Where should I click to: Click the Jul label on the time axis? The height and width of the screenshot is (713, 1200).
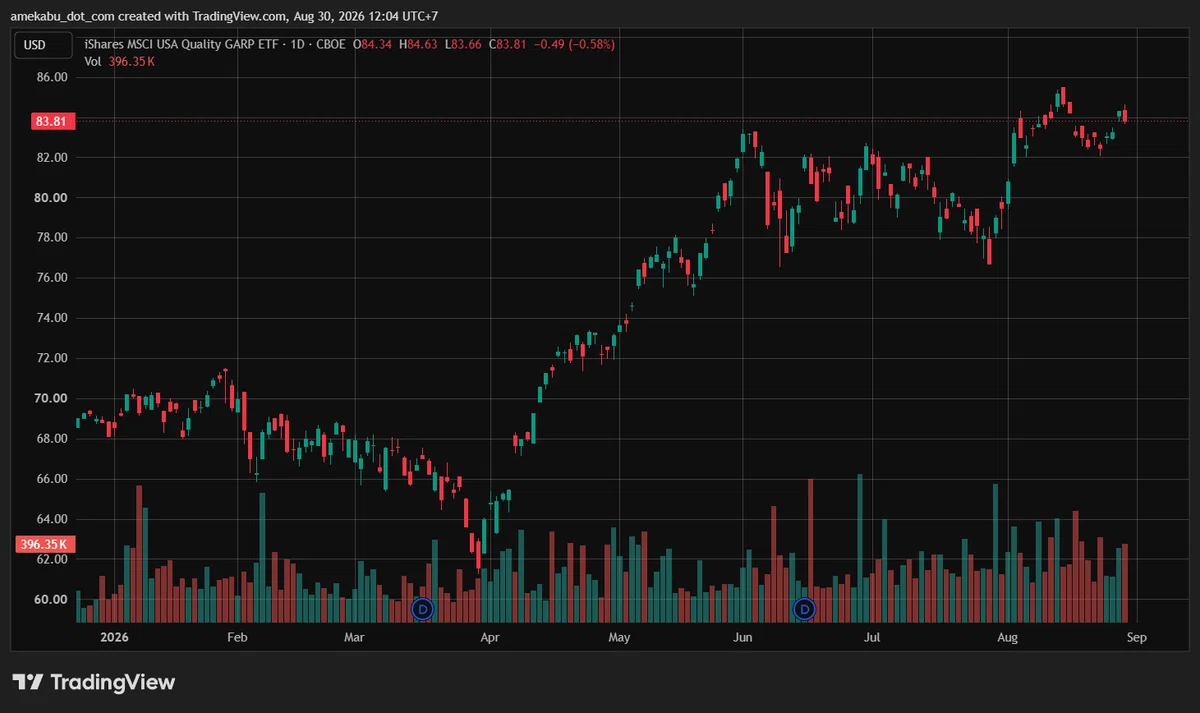tap(872, 636)
